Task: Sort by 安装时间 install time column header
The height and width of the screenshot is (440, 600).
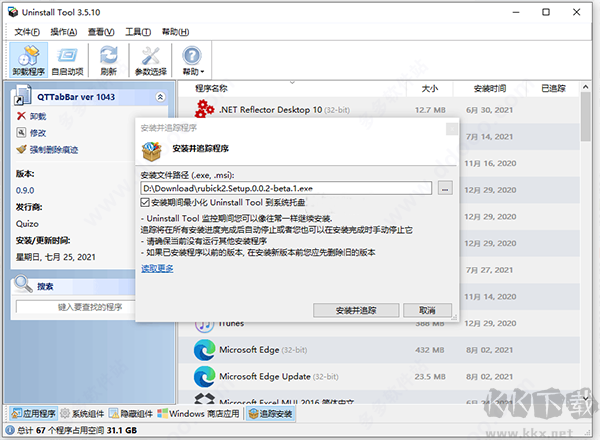Action: point(490,88)
